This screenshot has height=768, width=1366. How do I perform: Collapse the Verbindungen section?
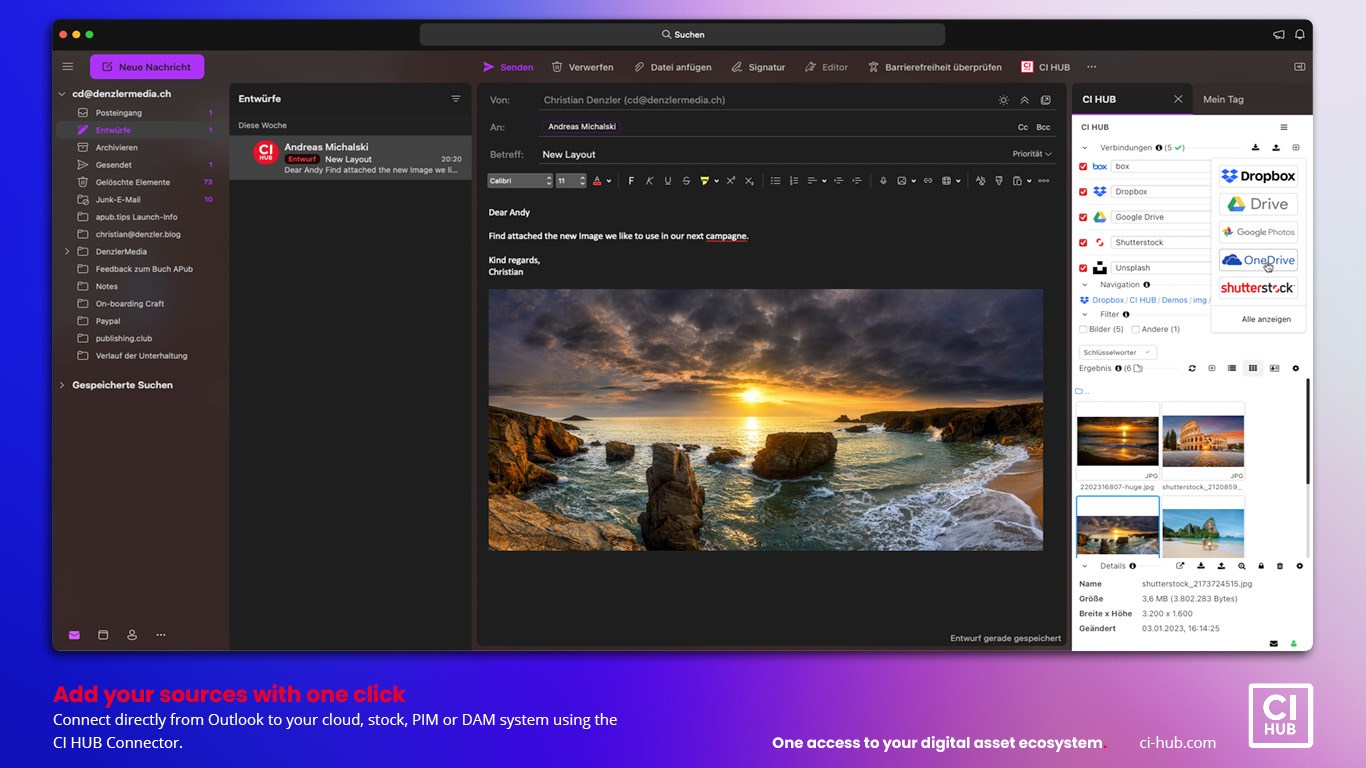pos(1085,148)
